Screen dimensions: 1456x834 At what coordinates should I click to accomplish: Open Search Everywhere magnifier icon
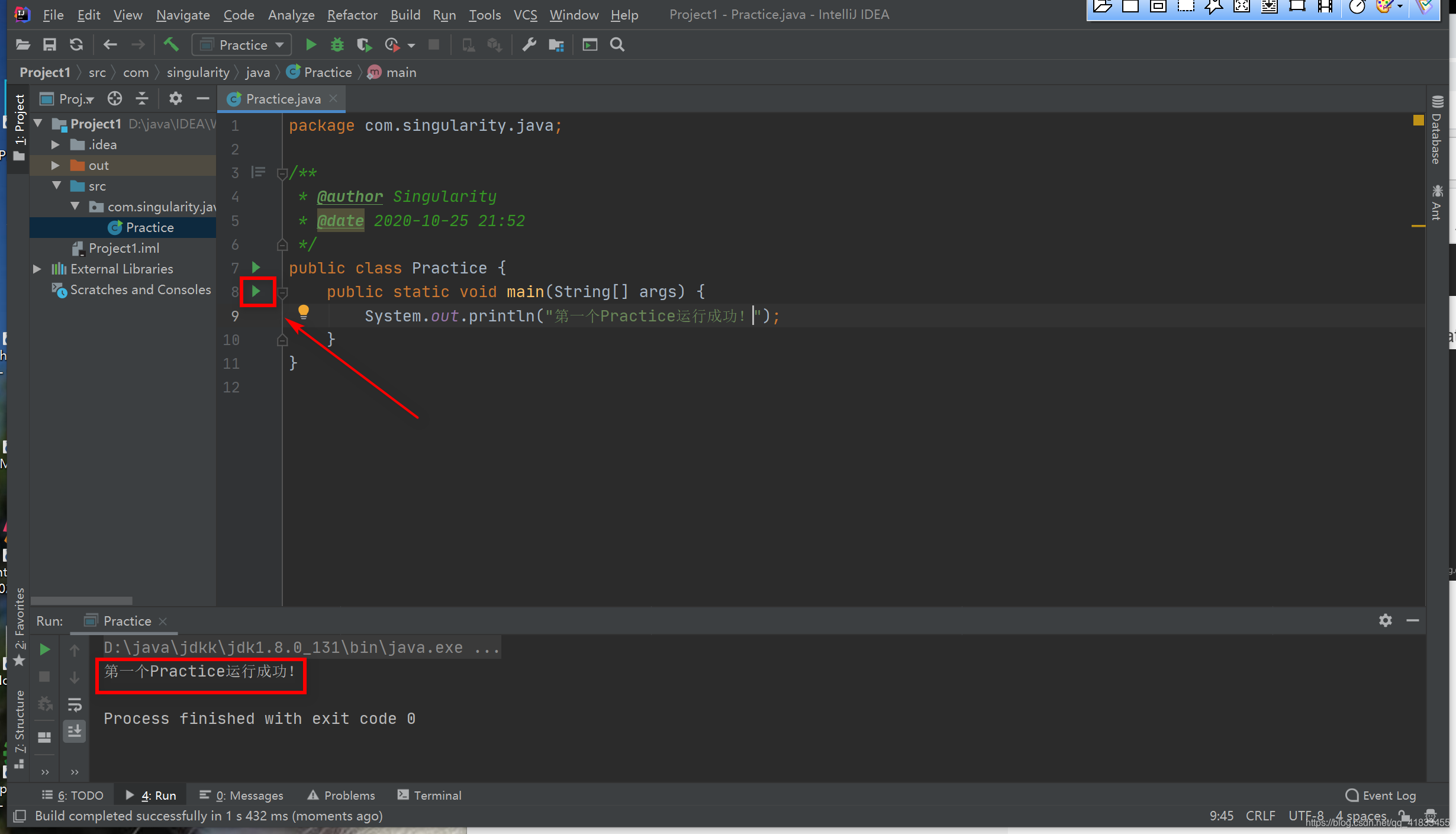pyautogui.click(x=617, y=45)
